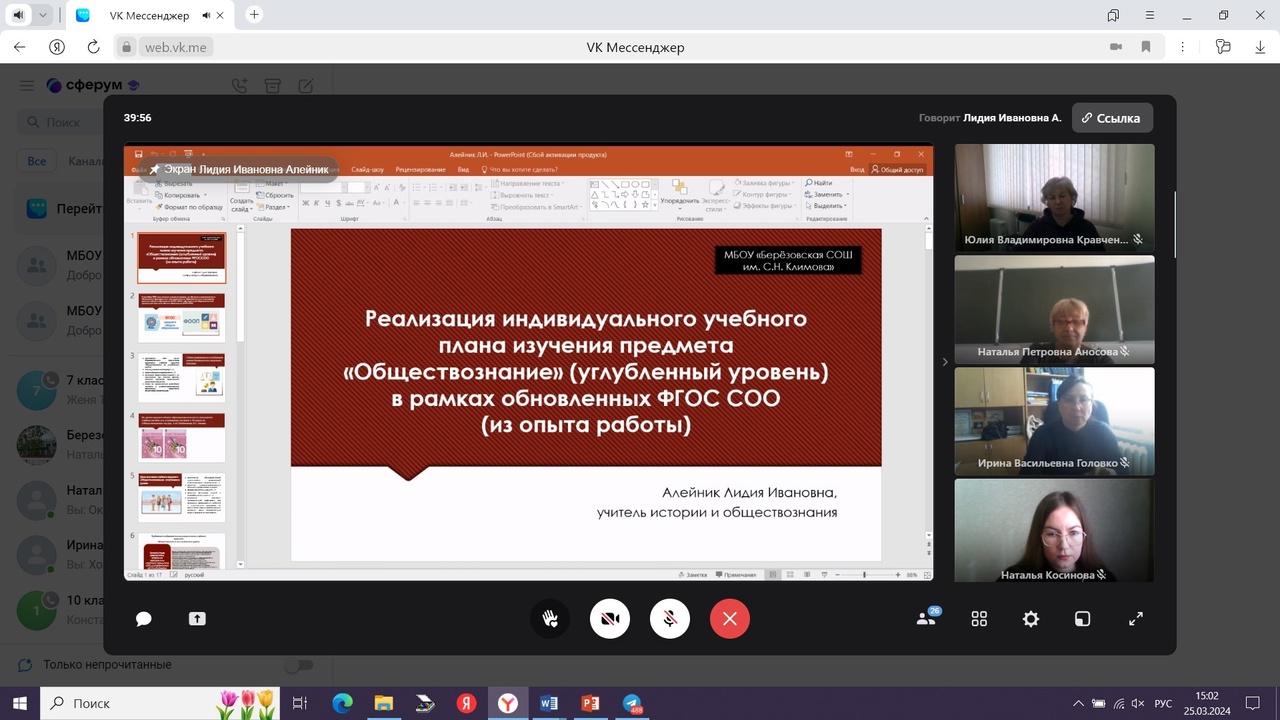Screen dimensions: 1280x720
Task: Open the Windows Start menu
Action: coord(20,703)
